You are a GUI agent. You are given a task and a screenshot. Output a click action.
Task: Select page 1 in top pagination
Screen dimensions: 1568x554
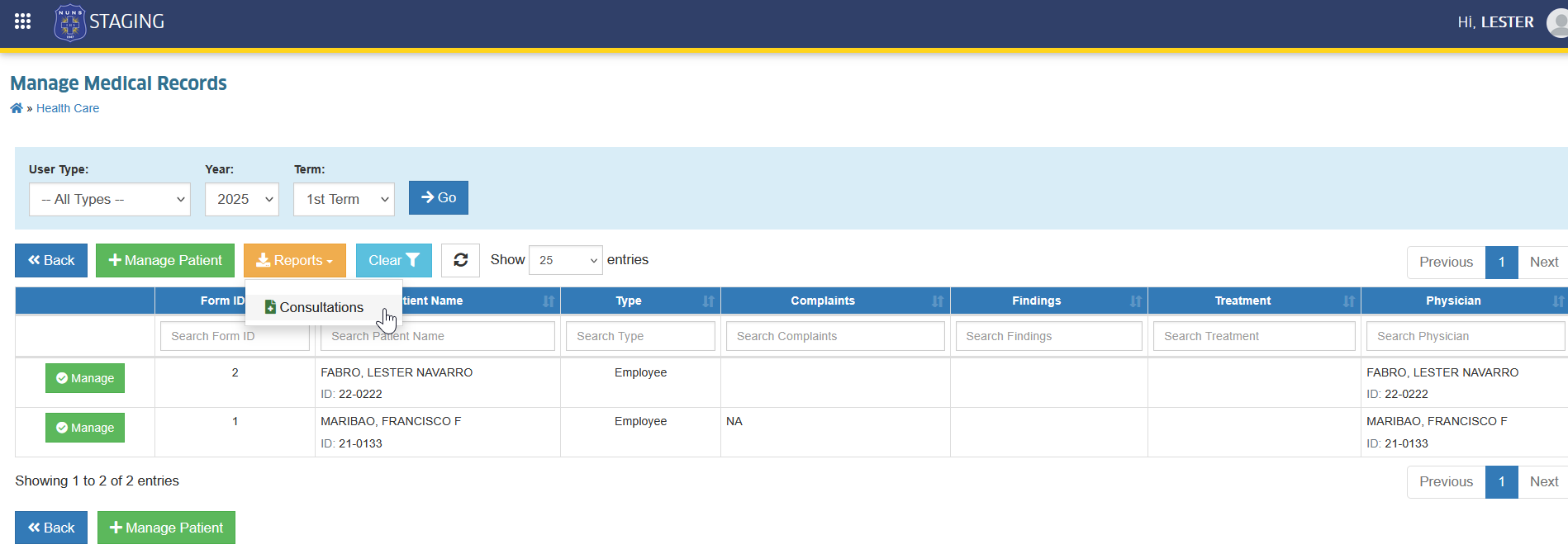[x=1502, y=262]
